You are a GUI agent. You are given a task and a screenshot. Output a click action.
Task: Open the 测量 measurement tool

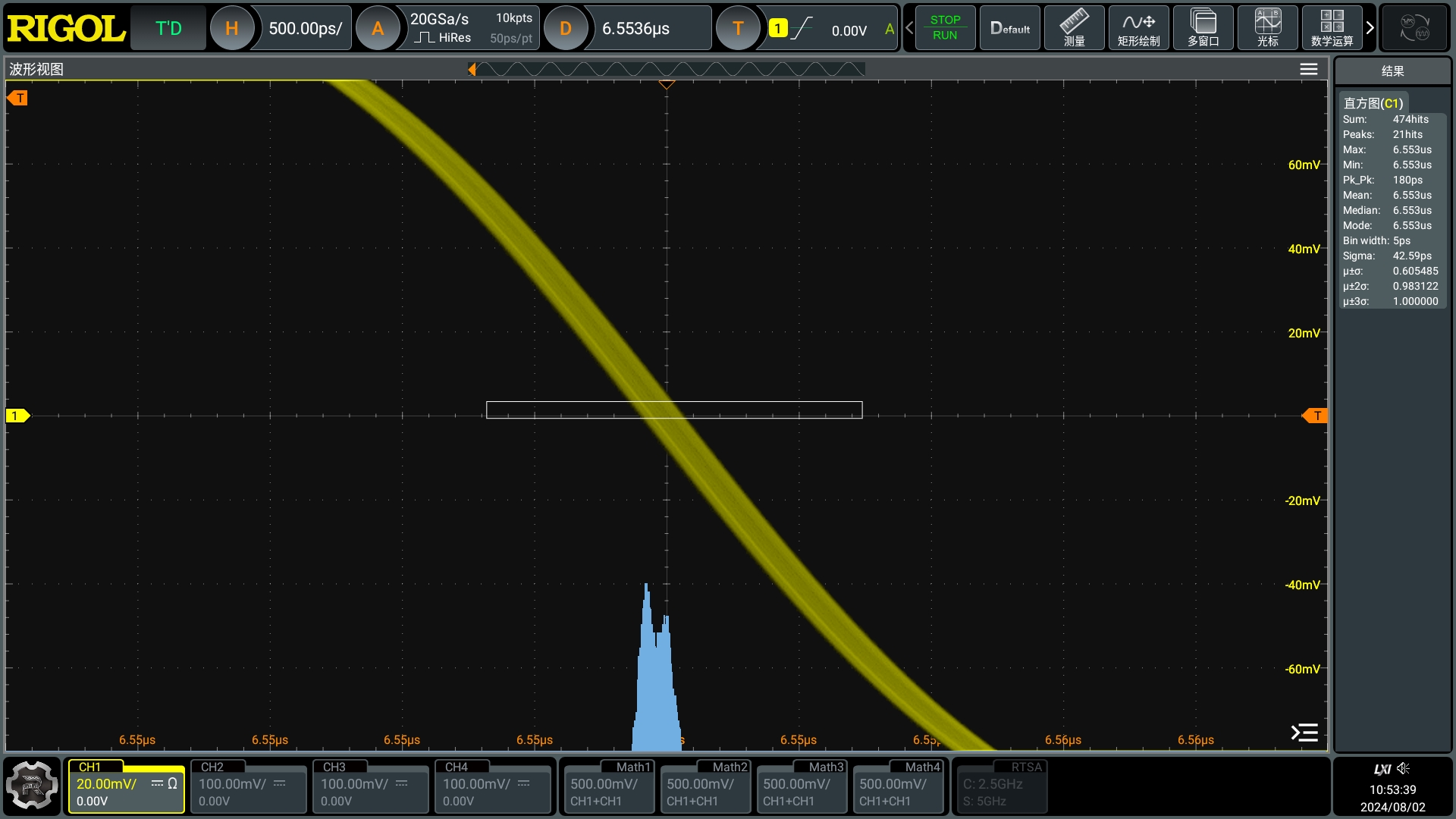click(x=1074, y=27)
